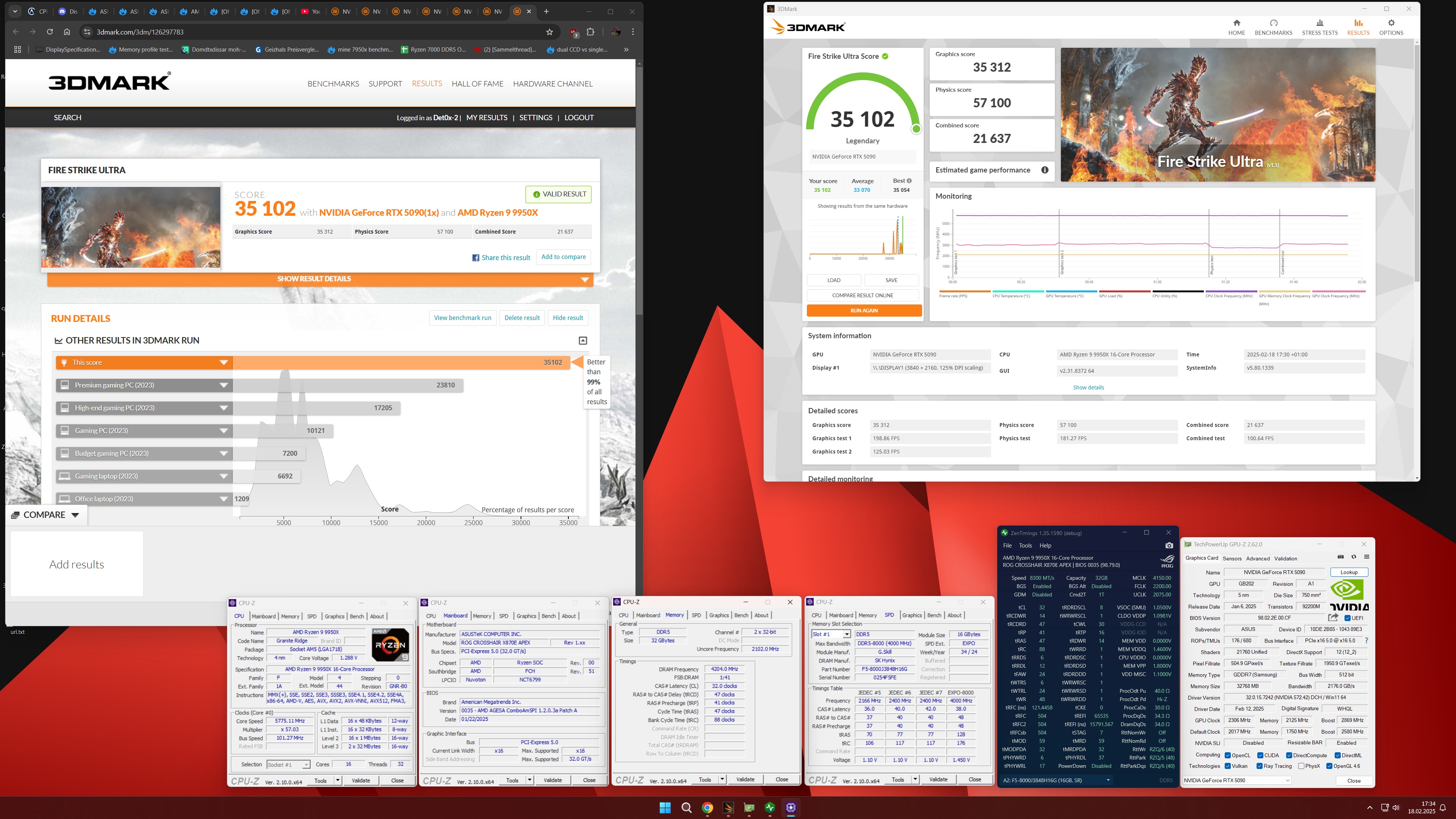Open the ZenTimings memory module dropdown

[1056, 780]
